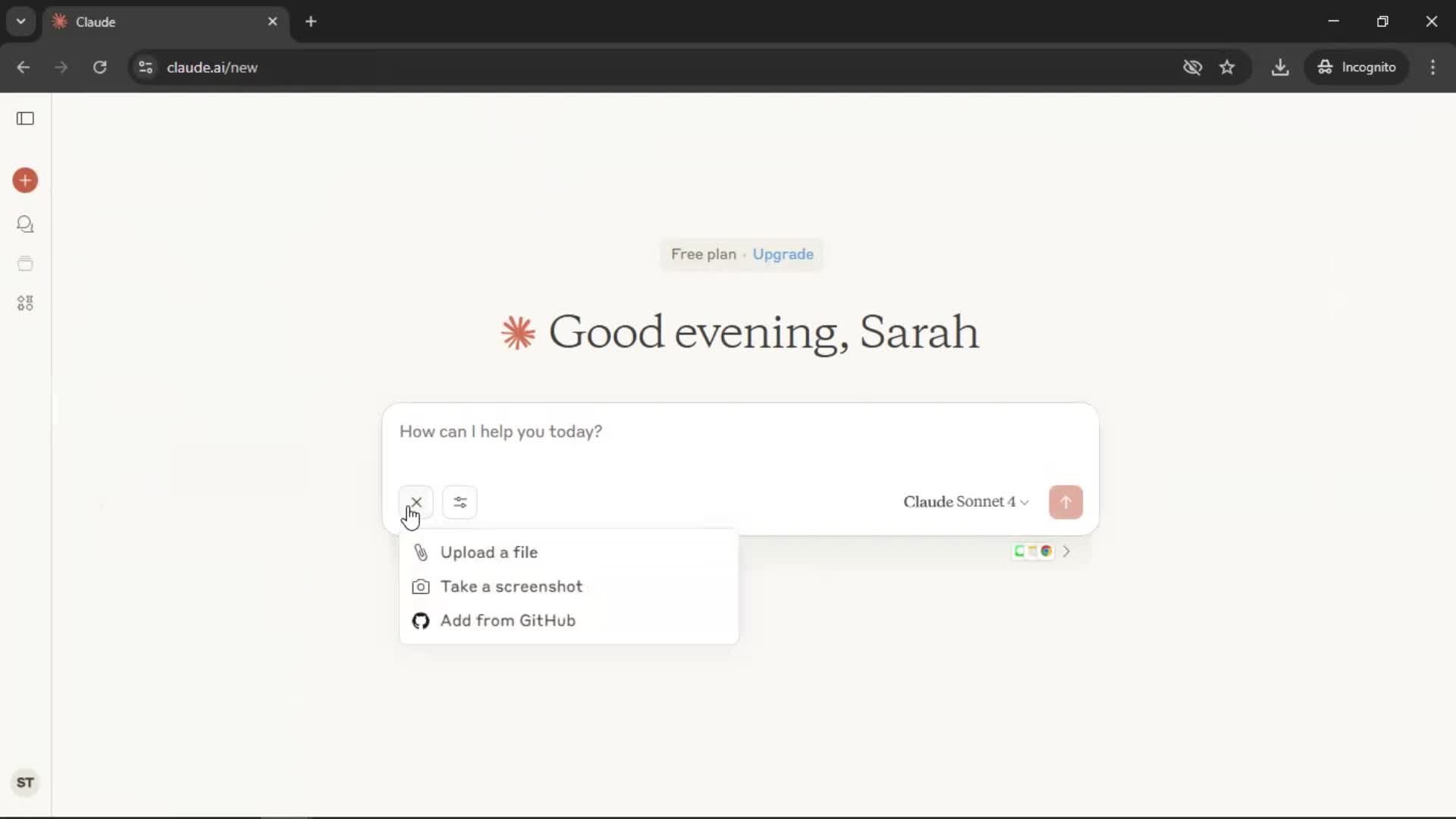Send the message with the arrow button

coord(1065,502)
